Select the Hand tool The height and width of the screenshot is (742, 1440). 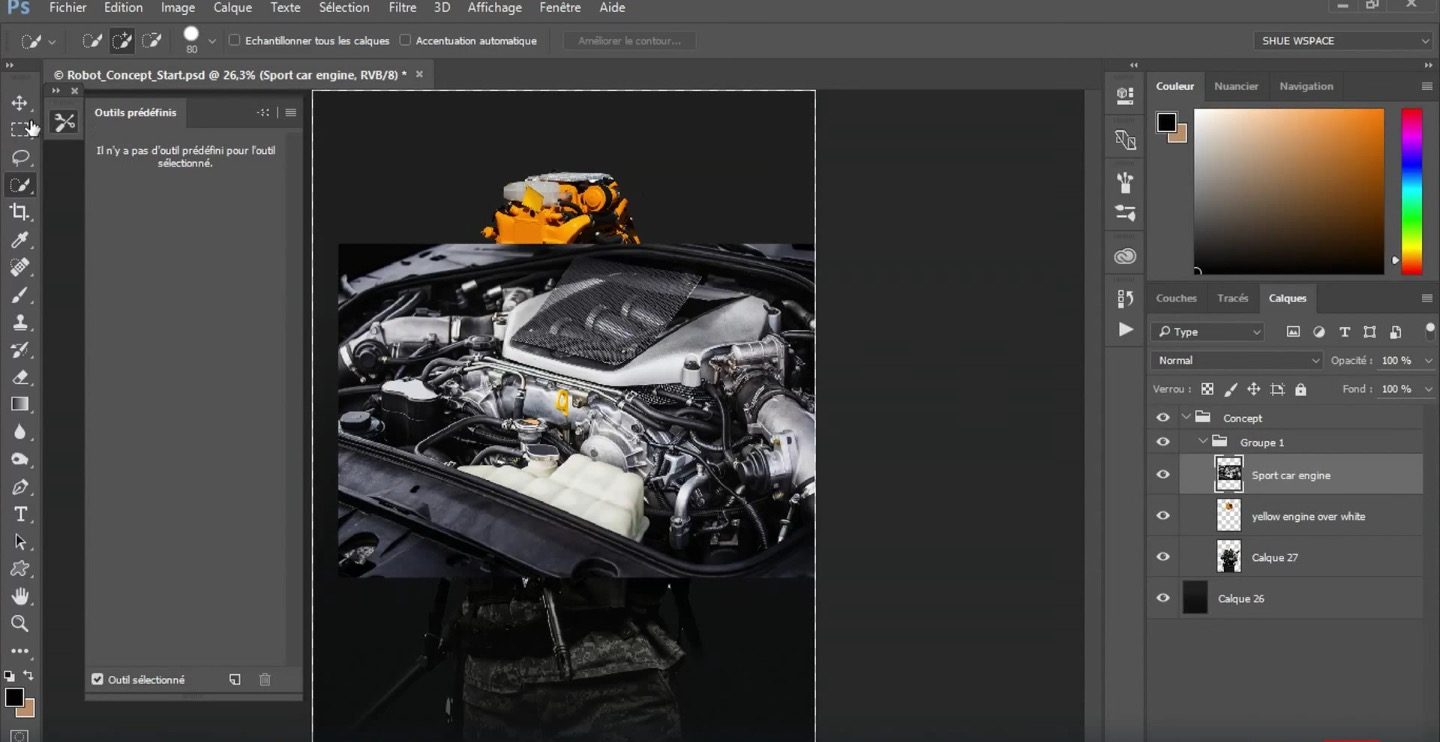coord(19,596)
